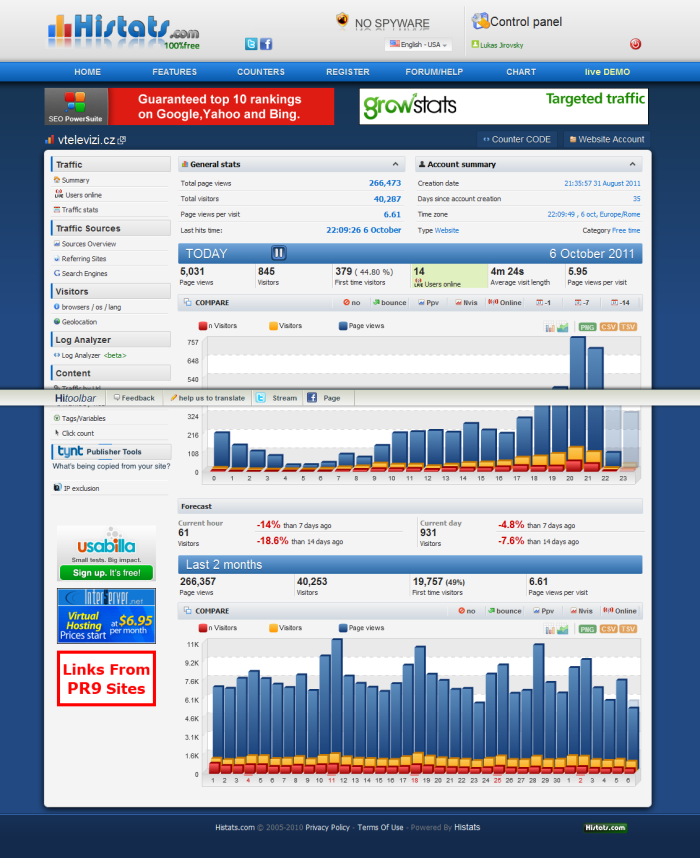Click the Counter CODE button

(x=517, y=140)
